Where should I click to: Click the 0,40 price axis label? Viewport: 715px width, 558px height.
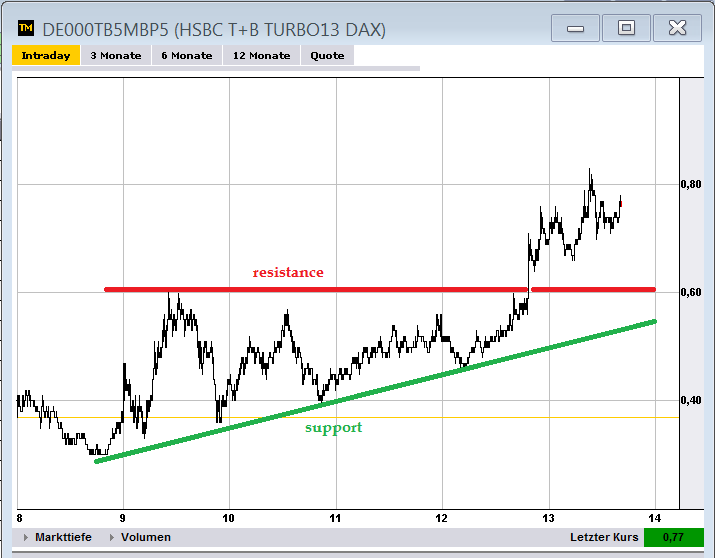click(x=691, y=400)
